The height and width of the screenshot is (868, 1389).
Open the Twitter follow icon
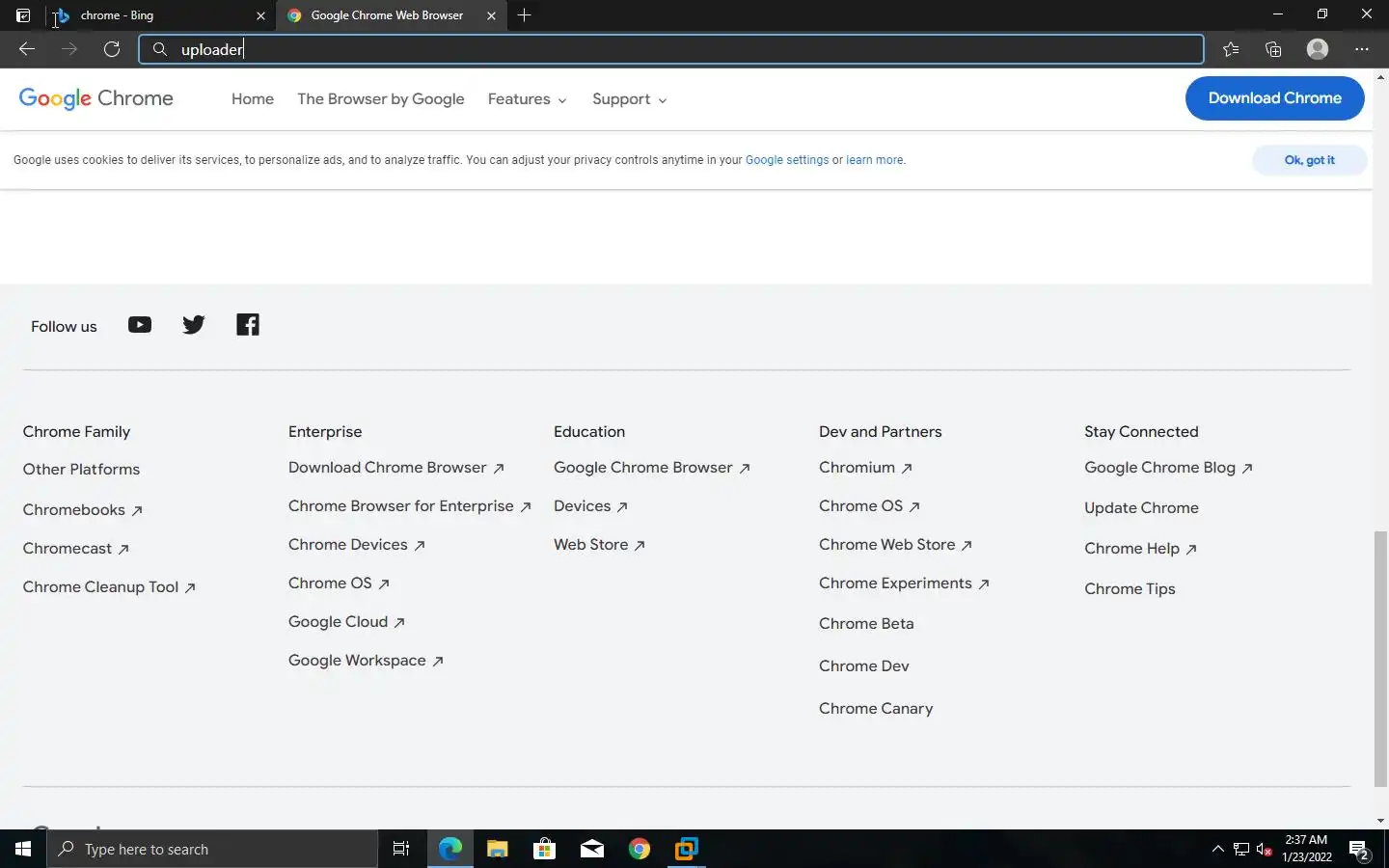click(x=194, y=325)
